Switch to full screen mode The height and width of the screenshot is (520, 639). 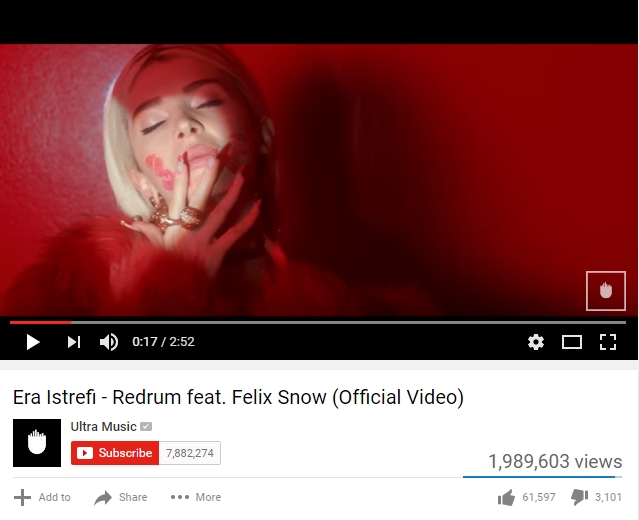[608, 342]
